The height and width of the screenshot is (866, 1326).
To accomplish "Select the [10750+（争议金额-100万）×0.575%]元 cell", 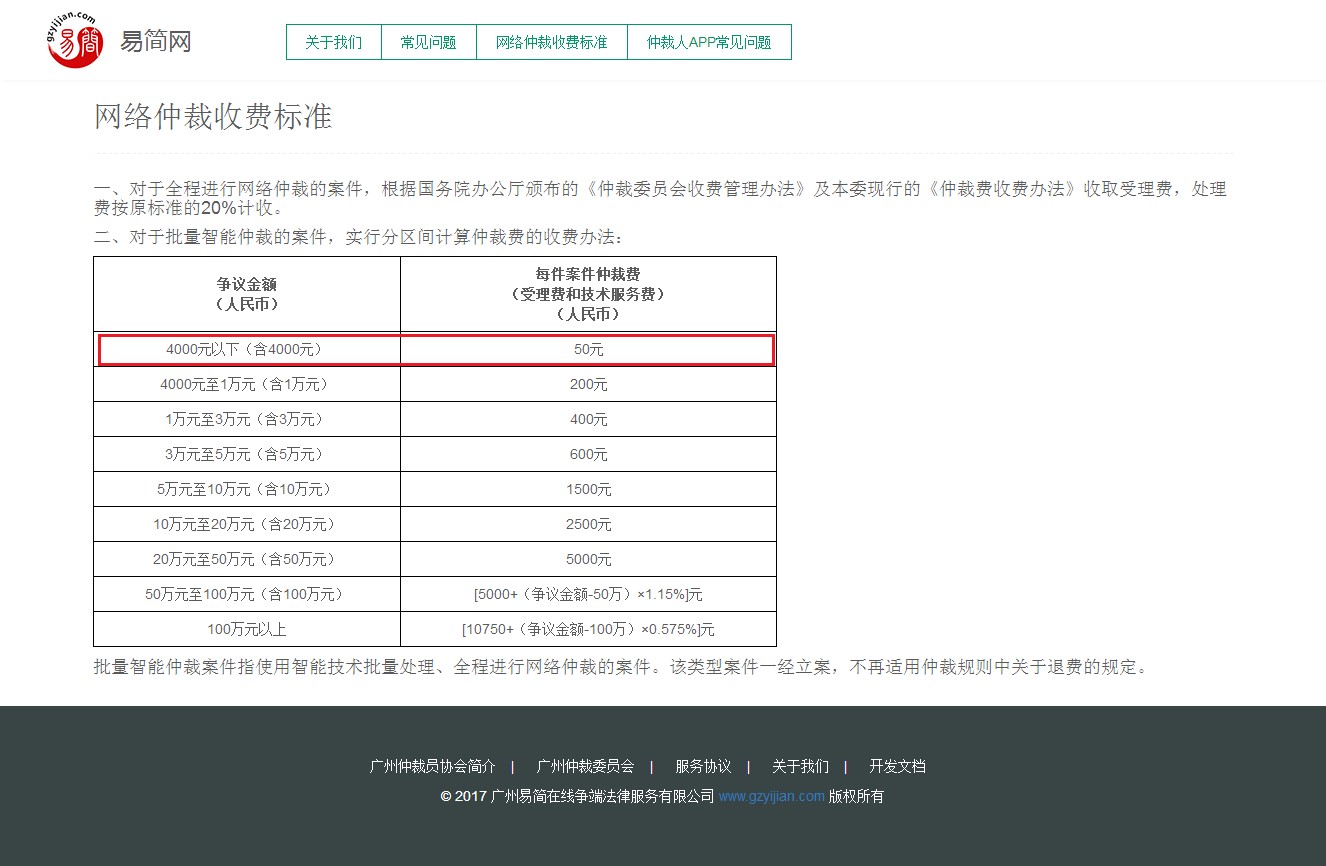I will (588, 630).
